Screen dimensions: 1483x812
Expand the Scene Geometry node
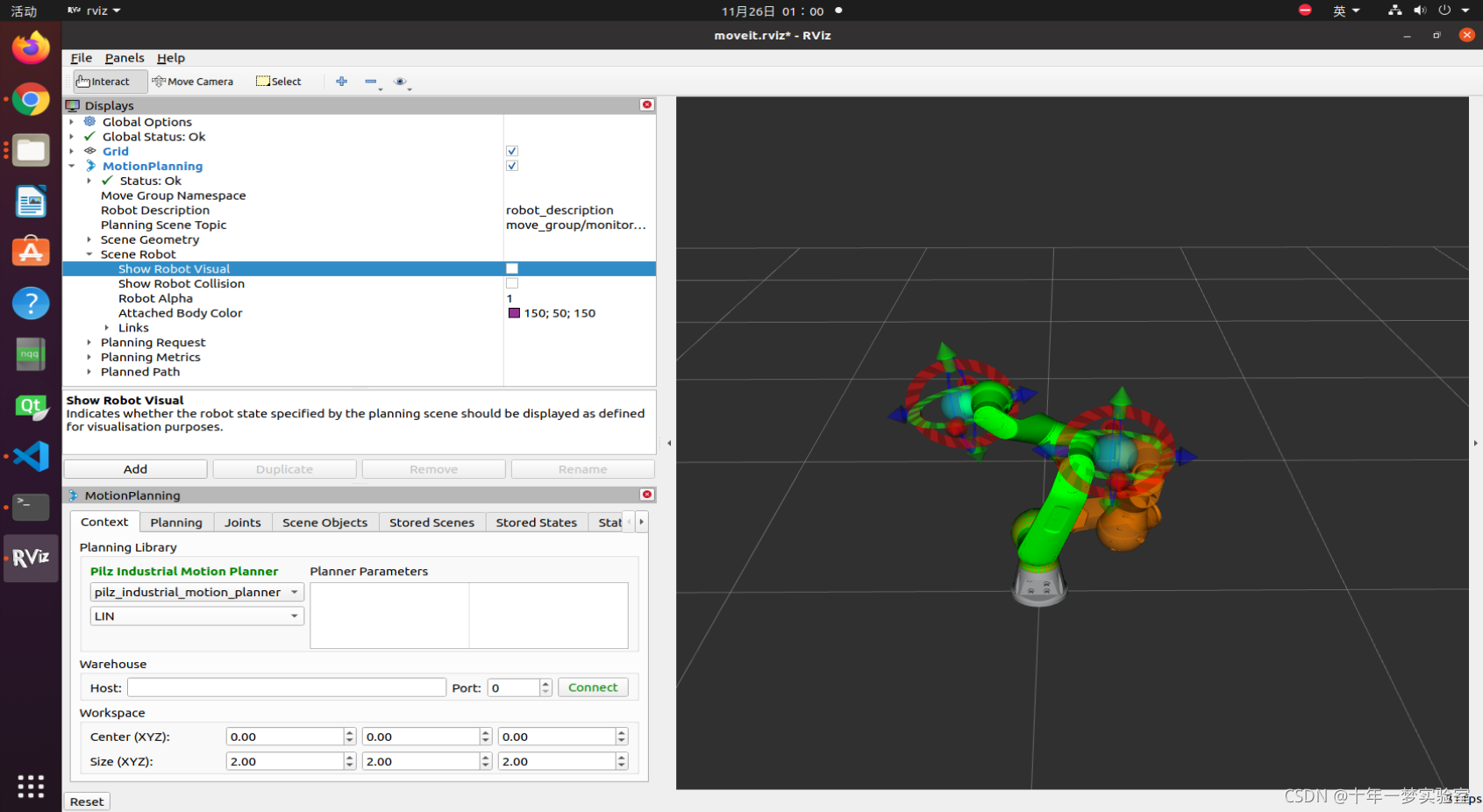(89, 239)
